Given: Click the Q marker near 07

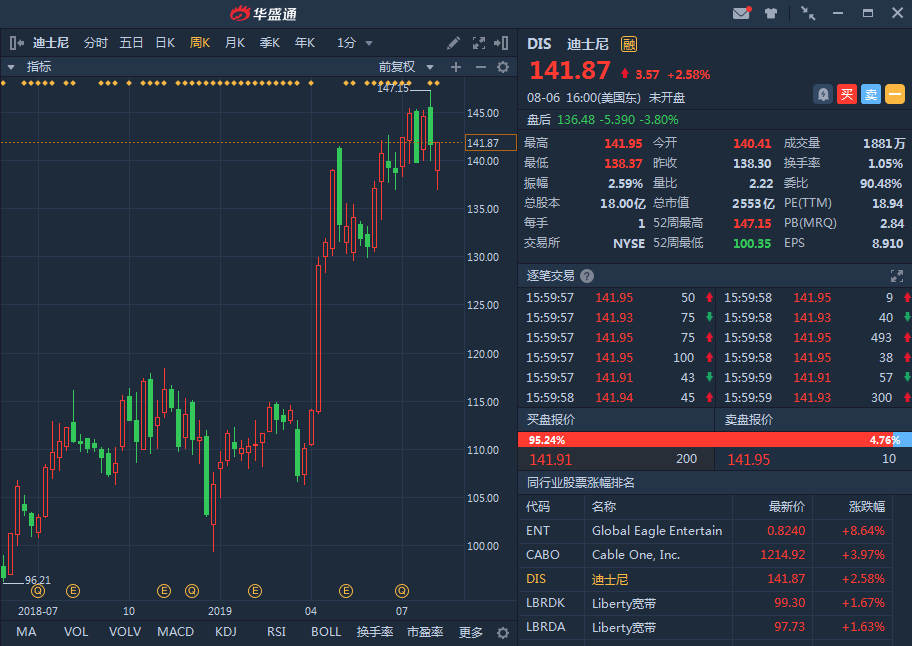Looking at the screenshot, I should (x=402, y=591).
